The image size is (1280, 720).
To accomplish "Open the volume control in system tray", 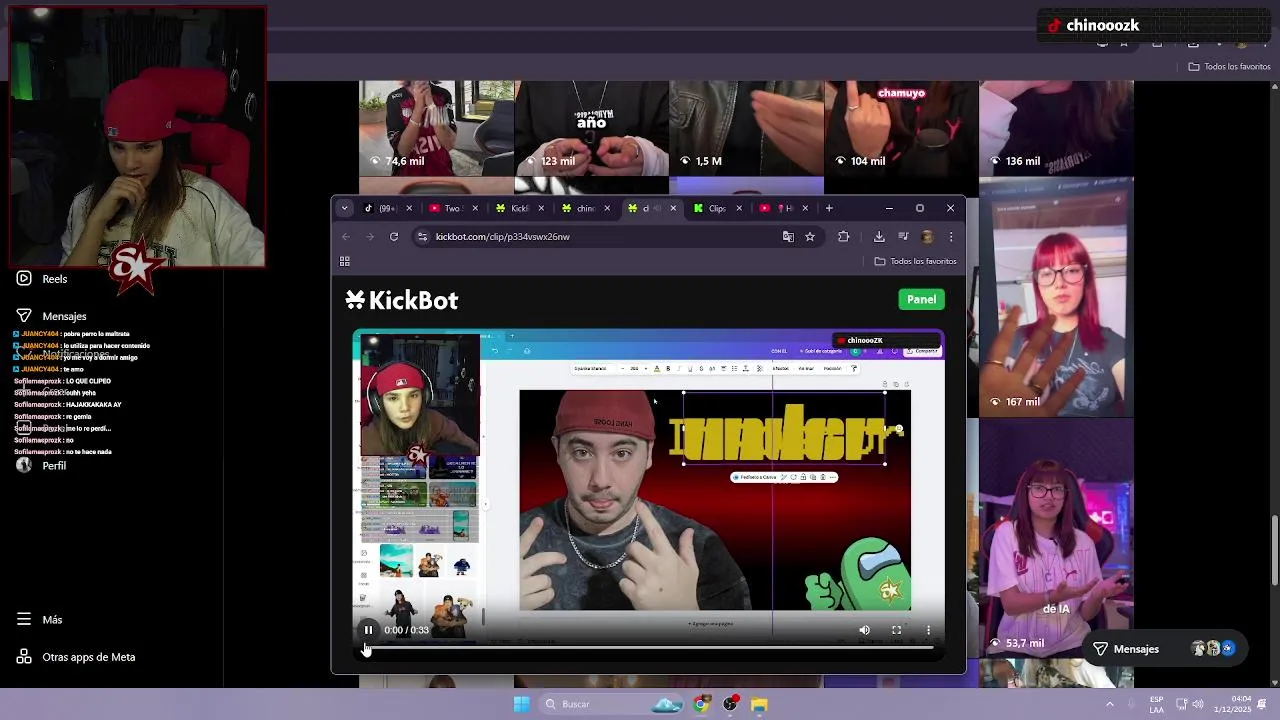I will 1198,704.
